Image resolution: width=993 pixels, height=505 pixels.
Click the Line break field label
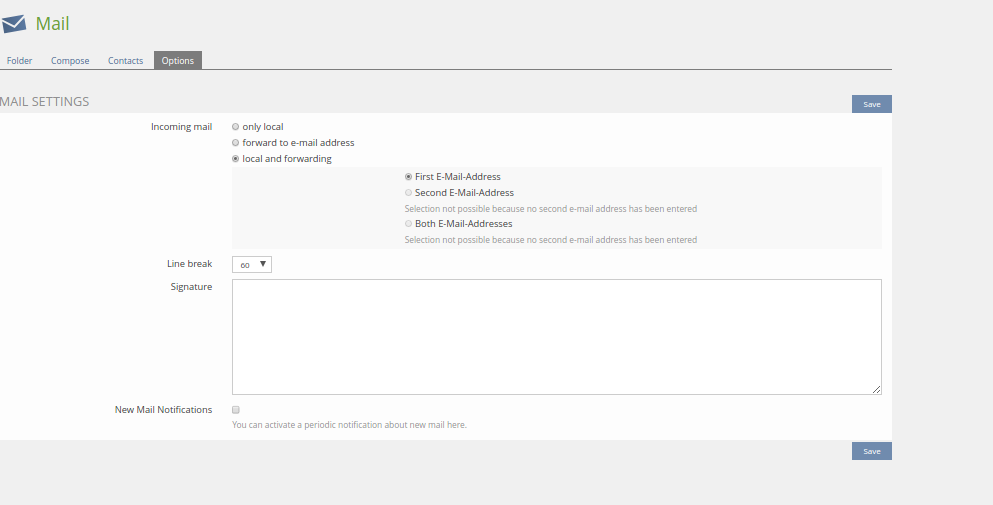tap(189, 264)
